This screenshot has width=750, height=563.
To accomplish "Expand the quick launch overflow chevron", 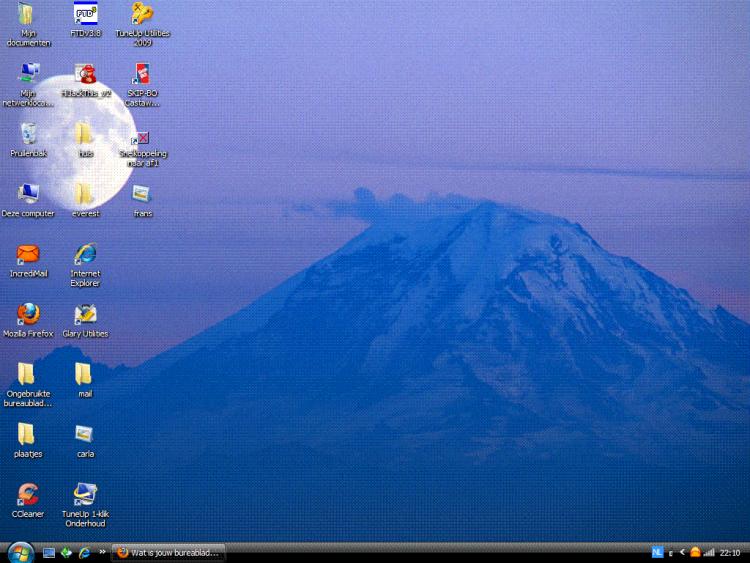I will pyautogui.click(x=102, y=552).
